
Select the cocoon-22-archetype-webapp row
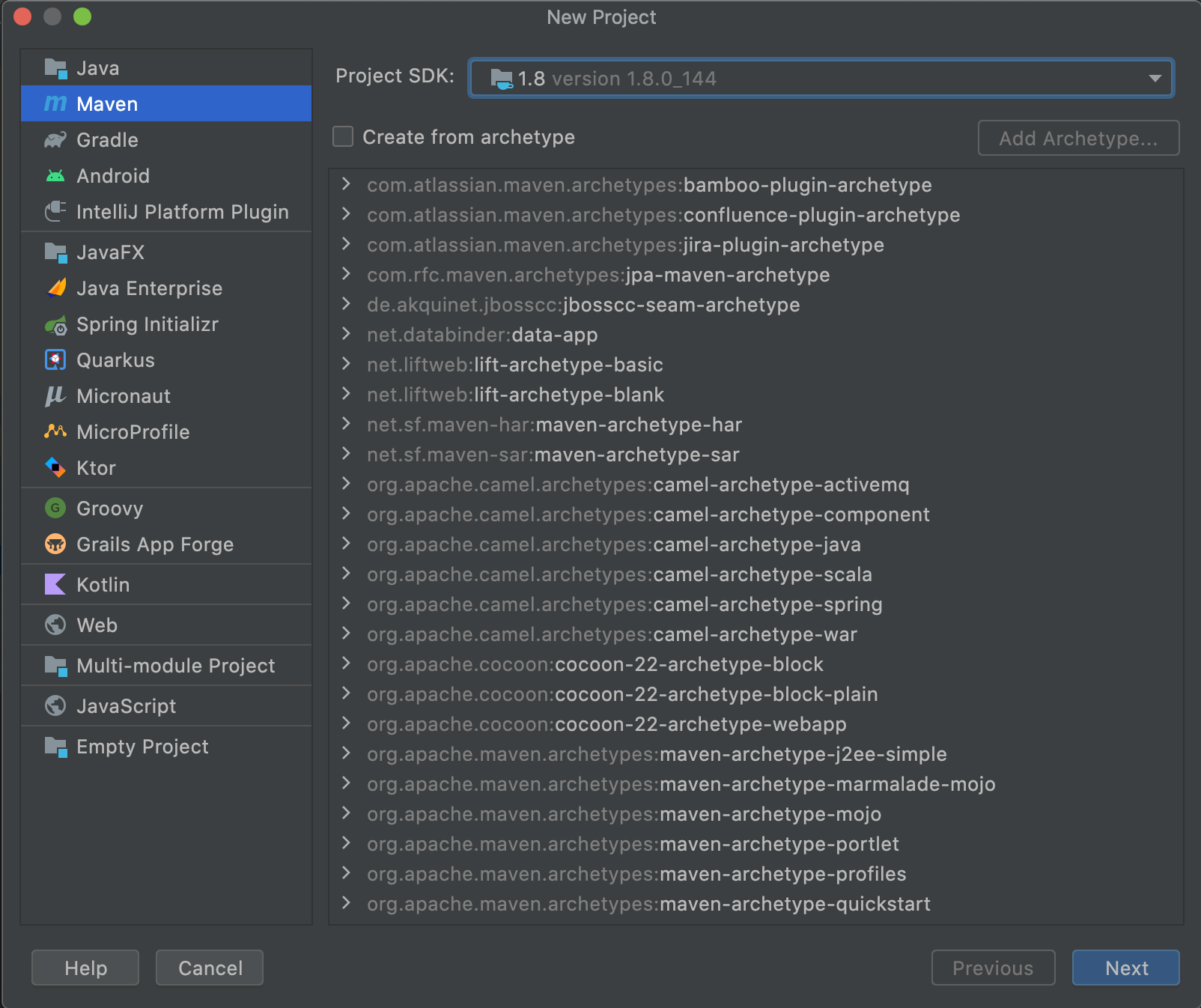pos(756,724)
